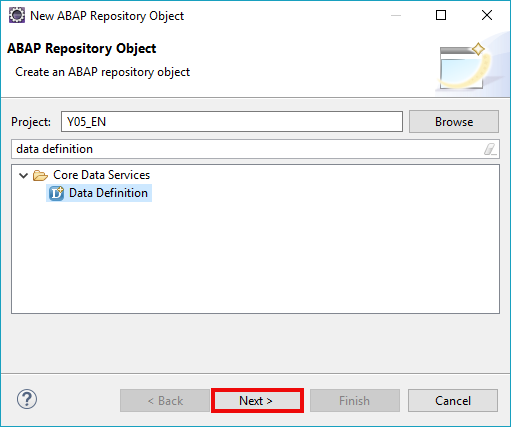
Task: Click the Eclipse icon in title bar
Action: point(17,15)
